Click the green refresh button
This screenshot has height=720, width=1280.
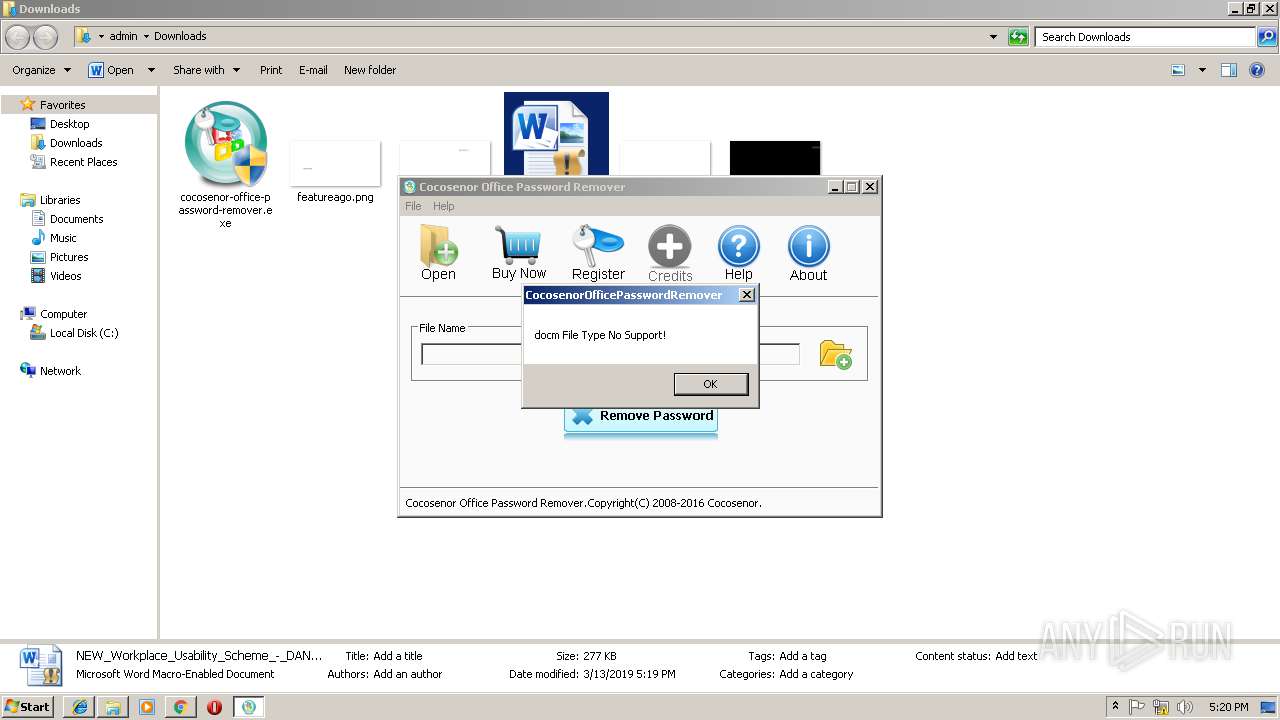pyautogui.click(x=1018, y=37)
